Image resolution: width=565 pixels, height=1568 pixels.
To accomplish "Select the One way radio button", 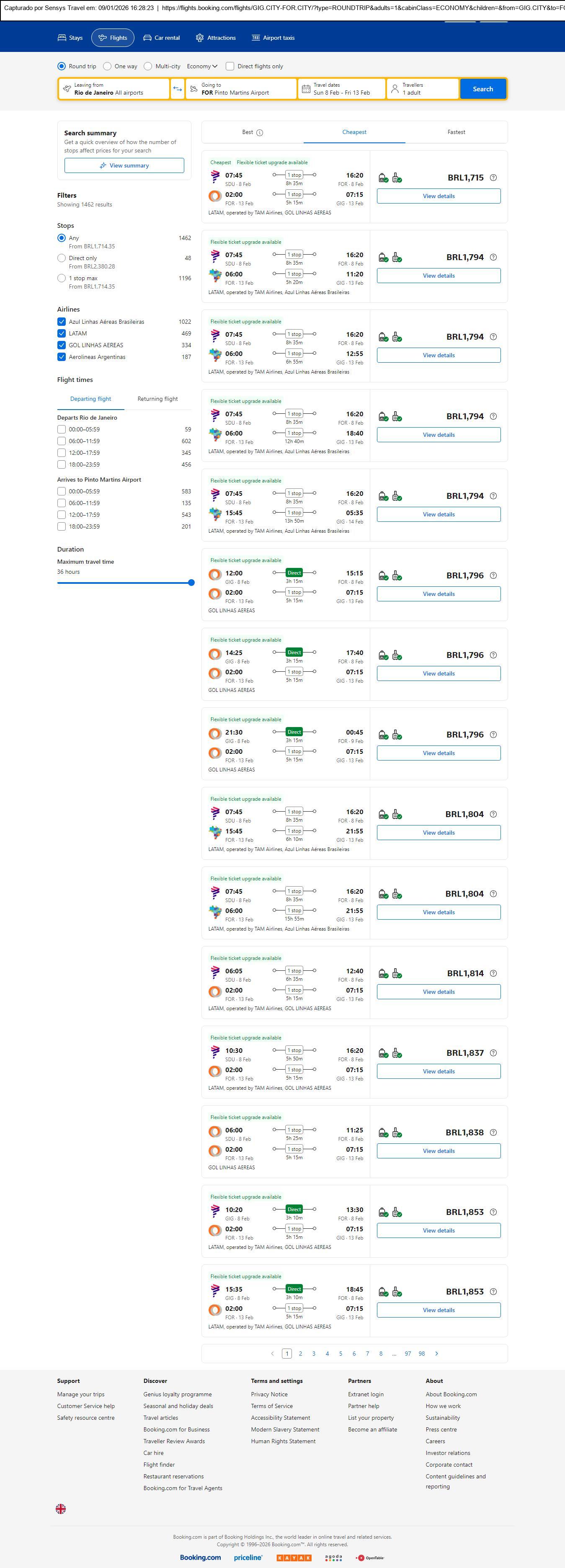I will tap(107, 66).
